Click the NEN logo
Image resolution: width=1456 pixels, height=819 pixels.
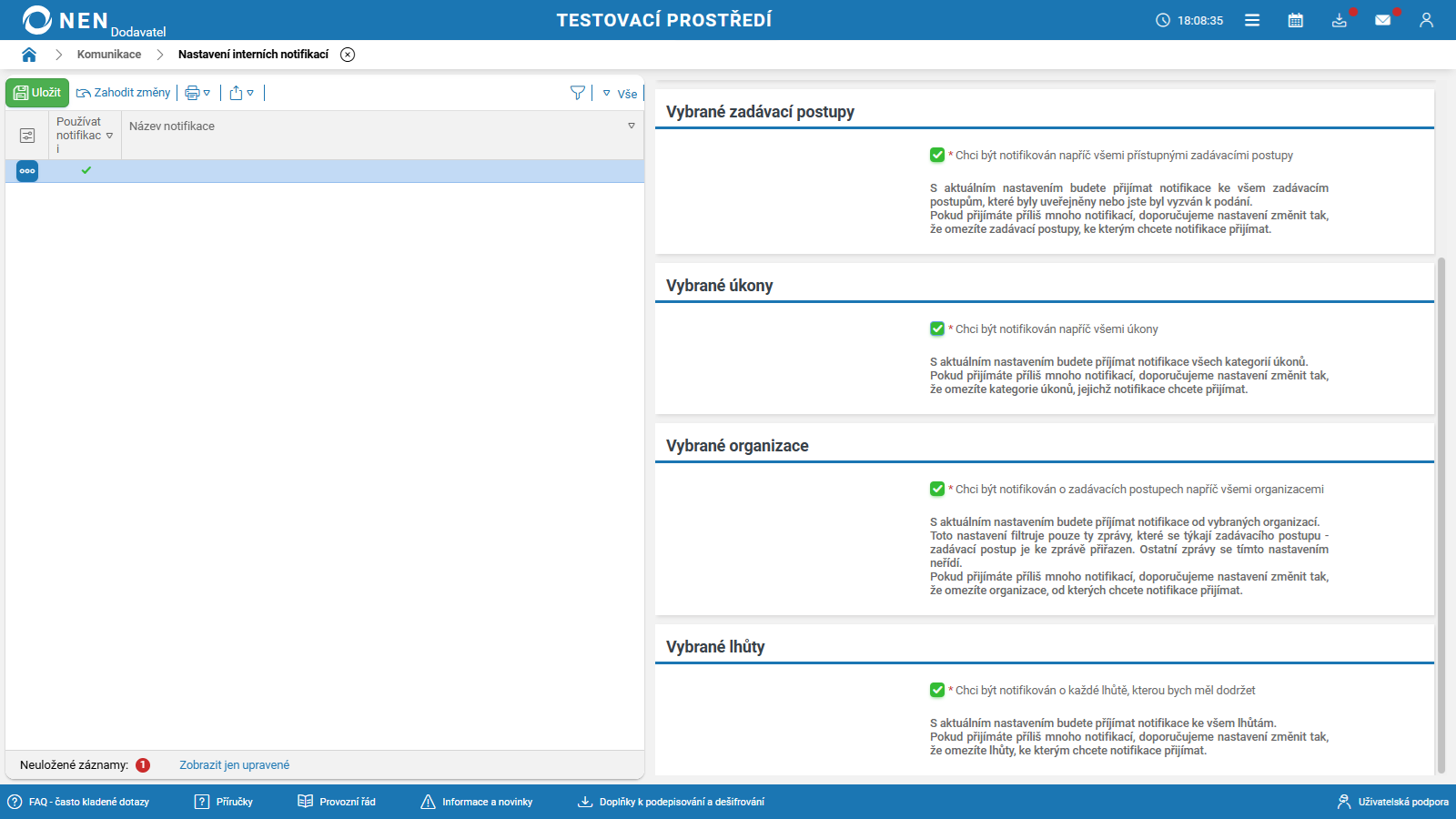pos(66,20)
